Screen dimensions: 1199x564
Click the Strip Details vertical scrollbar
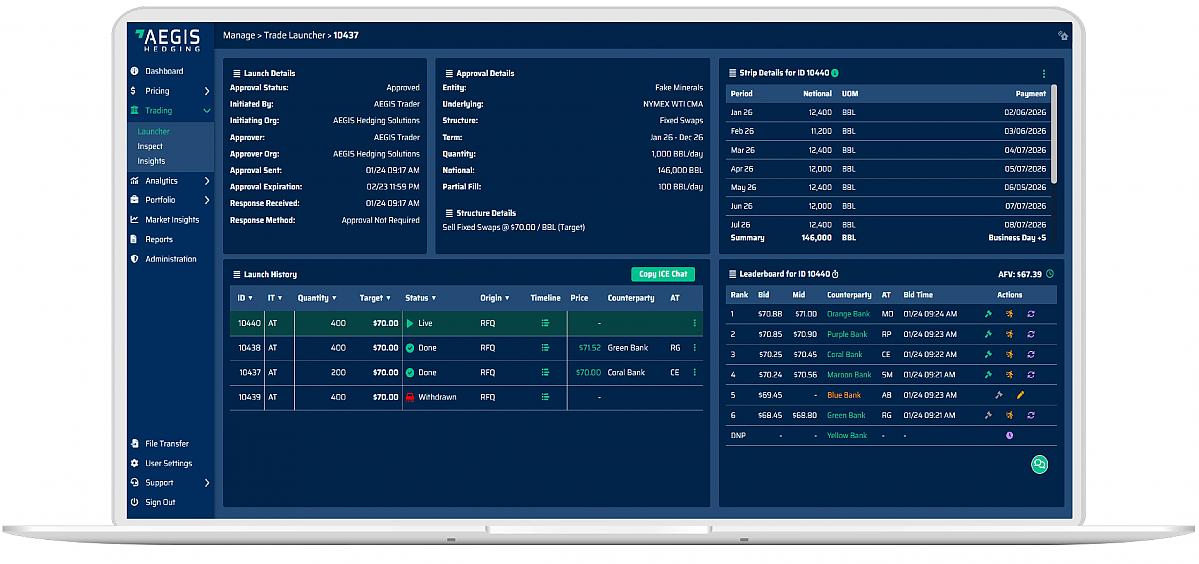[1054, 134]
